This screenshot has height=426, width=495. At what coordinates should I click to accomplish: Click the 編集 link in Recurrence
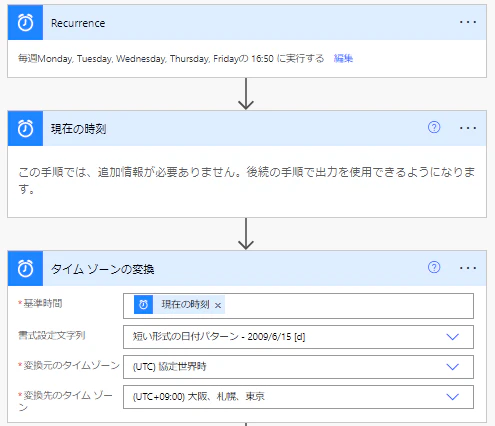[x=343, y=59]
